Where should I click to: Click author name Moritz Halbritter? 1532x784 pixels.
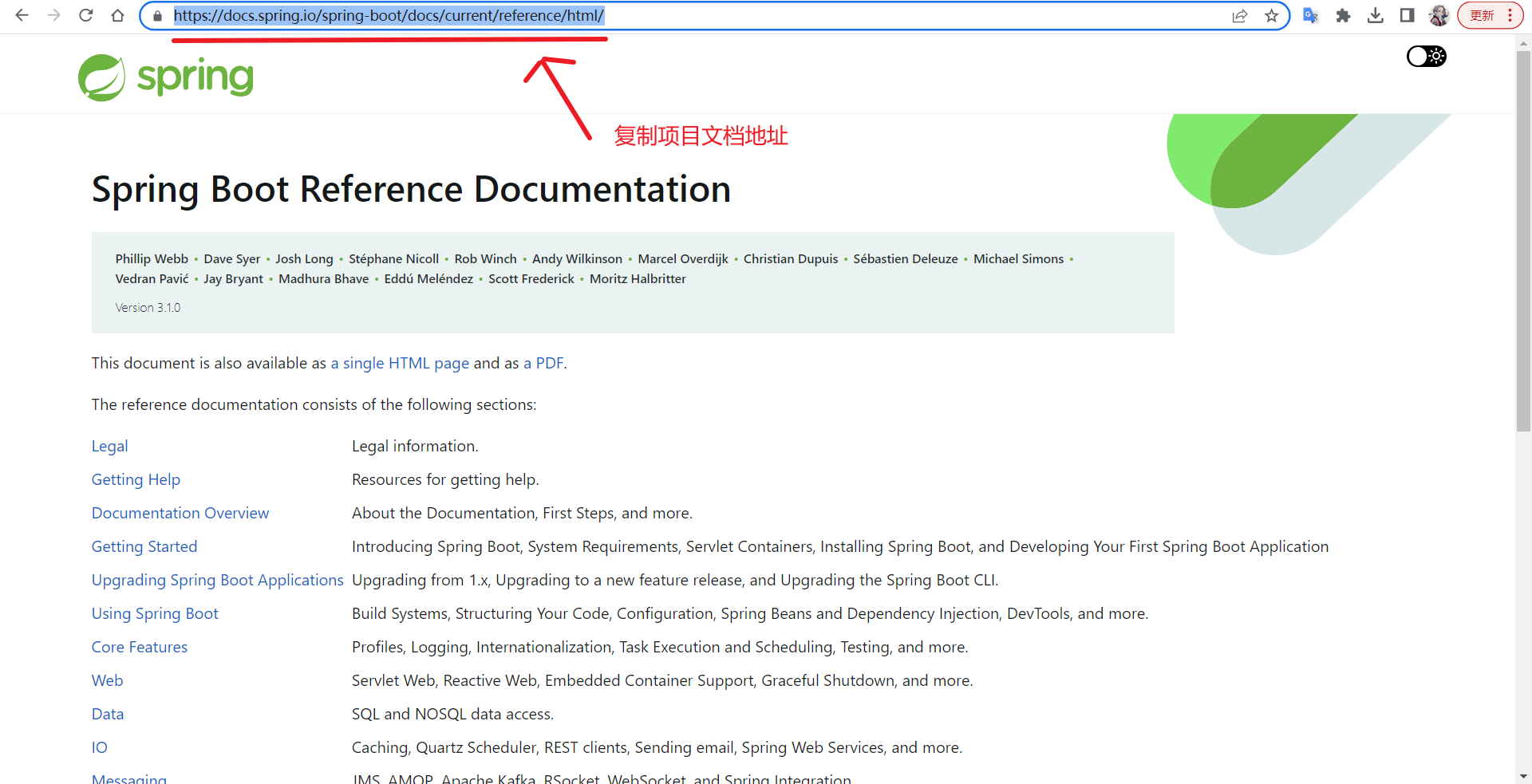click(x=638, y=279)
